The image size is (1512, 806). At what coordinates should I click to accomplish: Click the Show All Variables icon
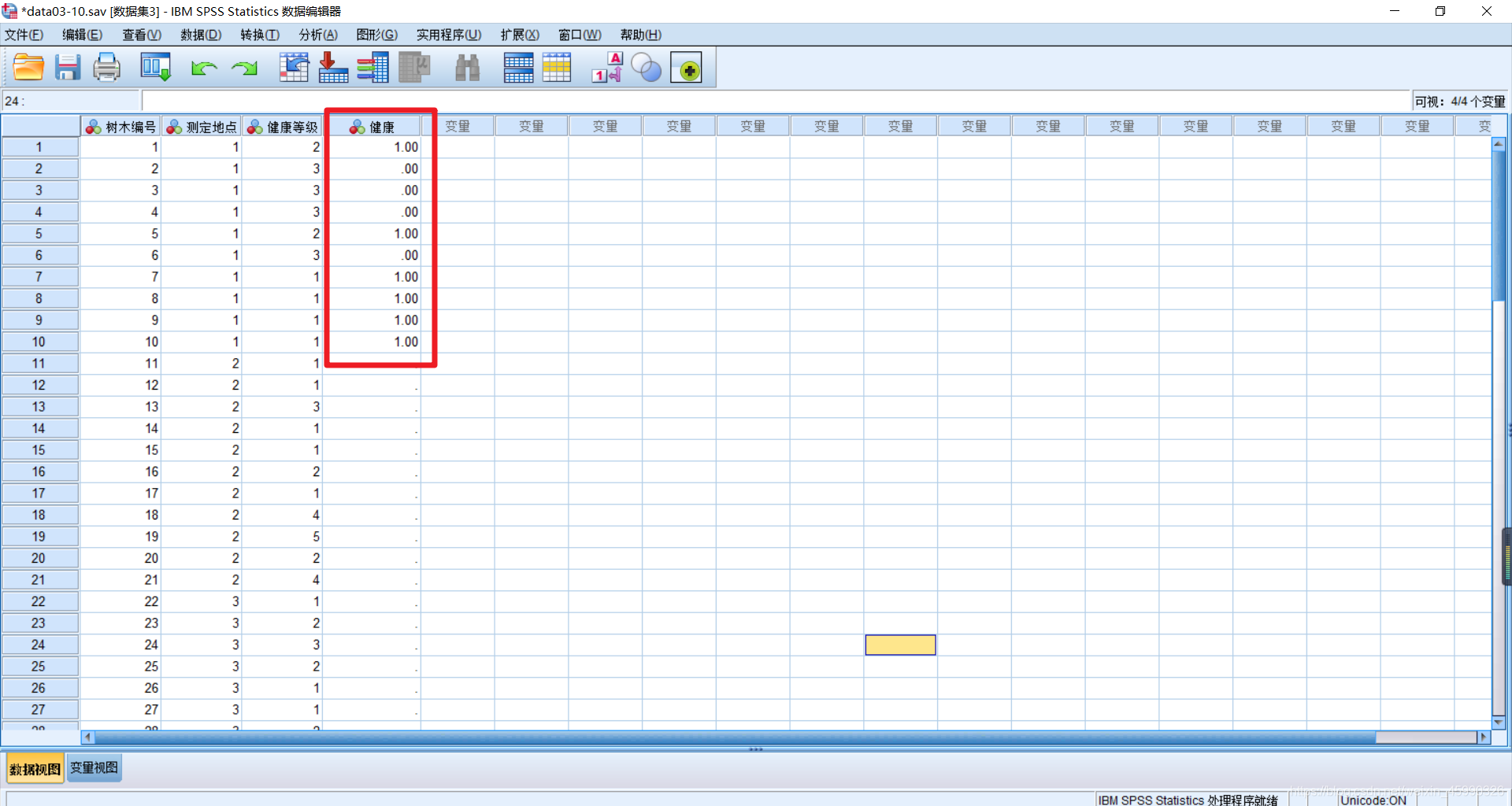(x=687, y=68)
